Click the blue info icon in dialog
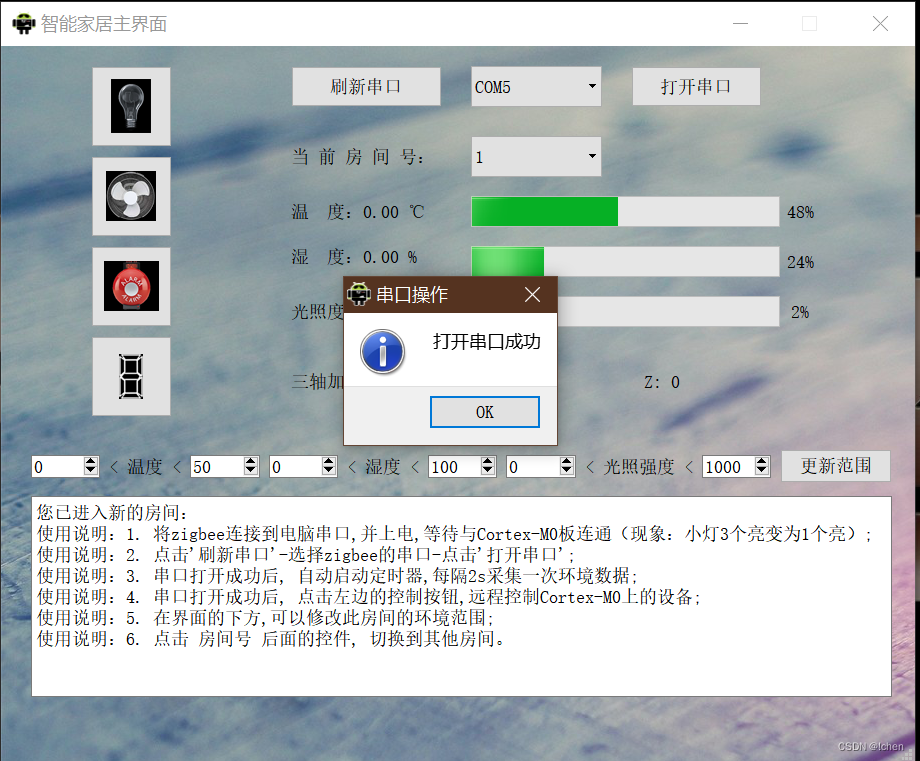The width and height of the screenshot is (920, 761). pos(383,351)
